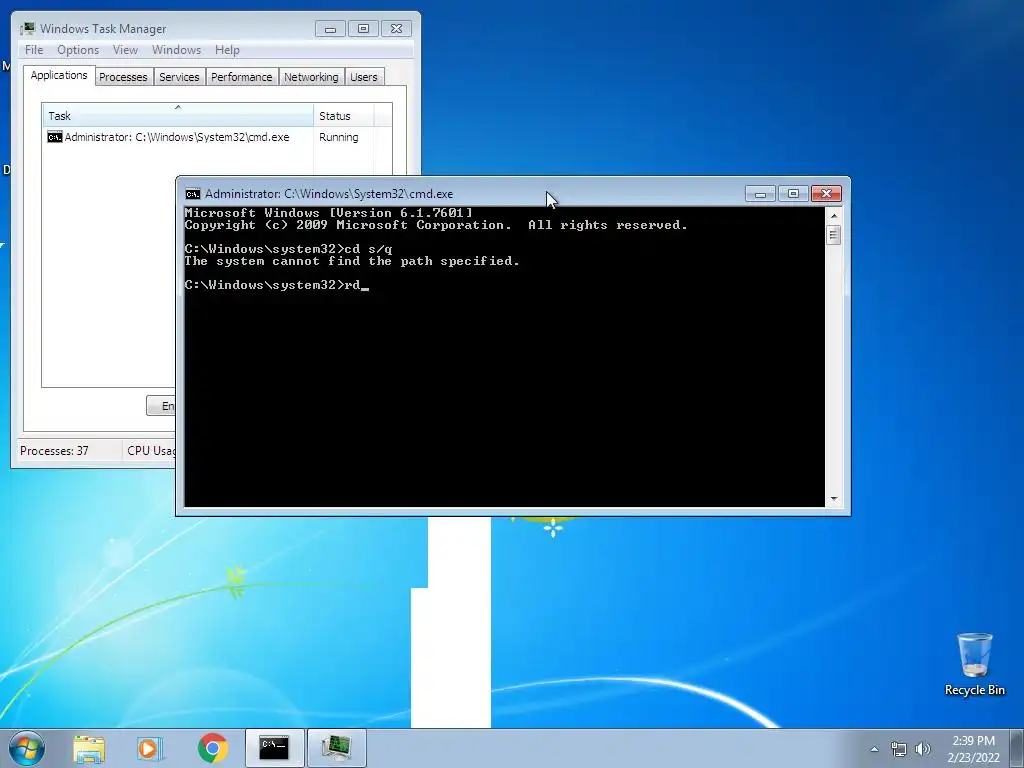The width and height of the screenshot is (1024, 768).
Task: Click the Show desktop strip at the taskbar edge
Action: pyautogui.click(x=1019, y=748)
